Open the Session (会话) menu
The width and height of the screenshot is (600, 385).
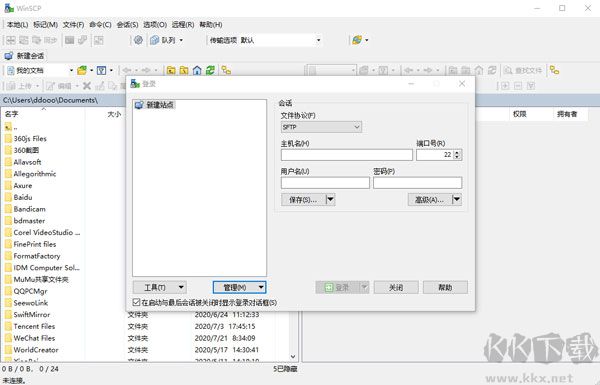coord(127,24)
